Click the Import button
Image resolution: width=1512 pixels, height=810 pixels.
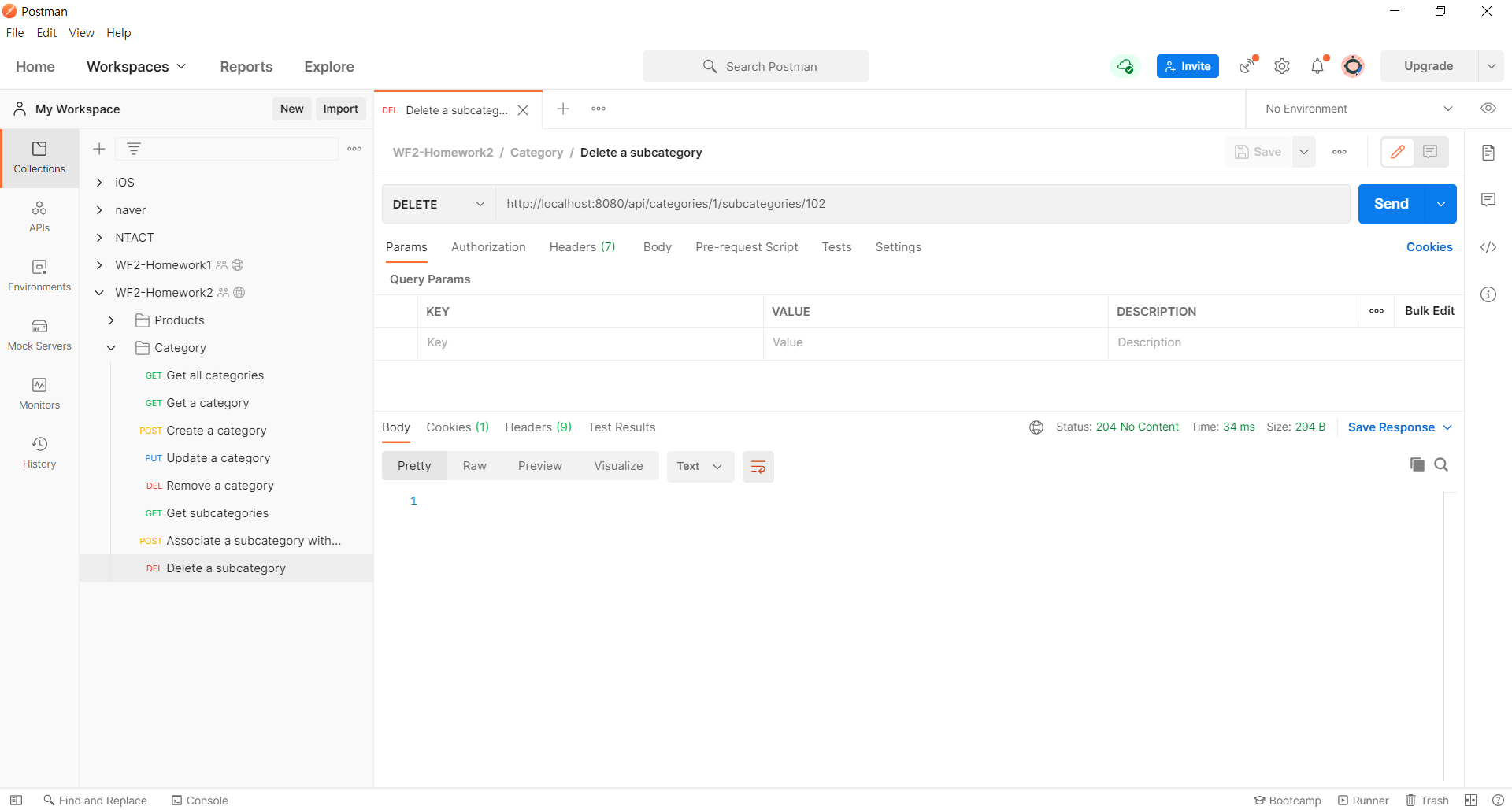[x=340, y=109]
